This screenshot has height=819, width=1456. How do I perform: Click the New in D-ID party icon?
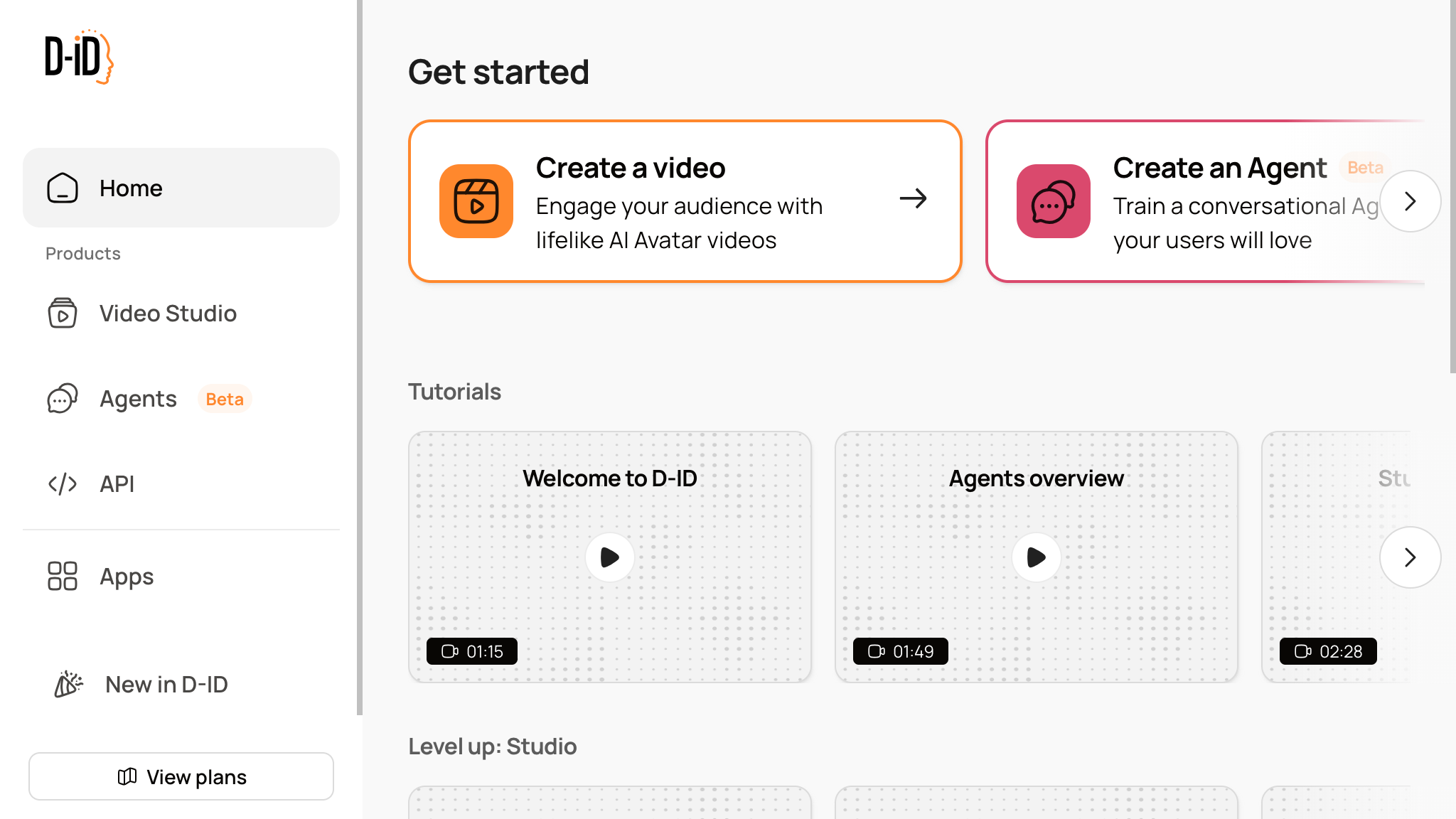67,684
